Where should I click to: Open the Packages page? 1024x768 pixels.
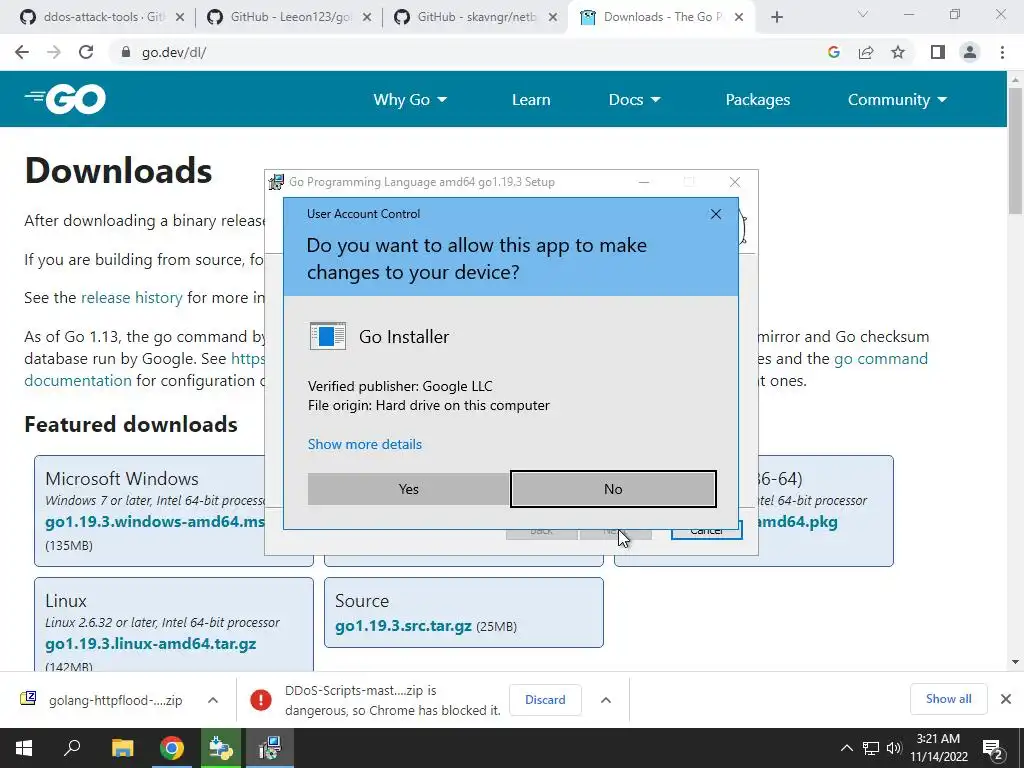[x=758, y=100]
